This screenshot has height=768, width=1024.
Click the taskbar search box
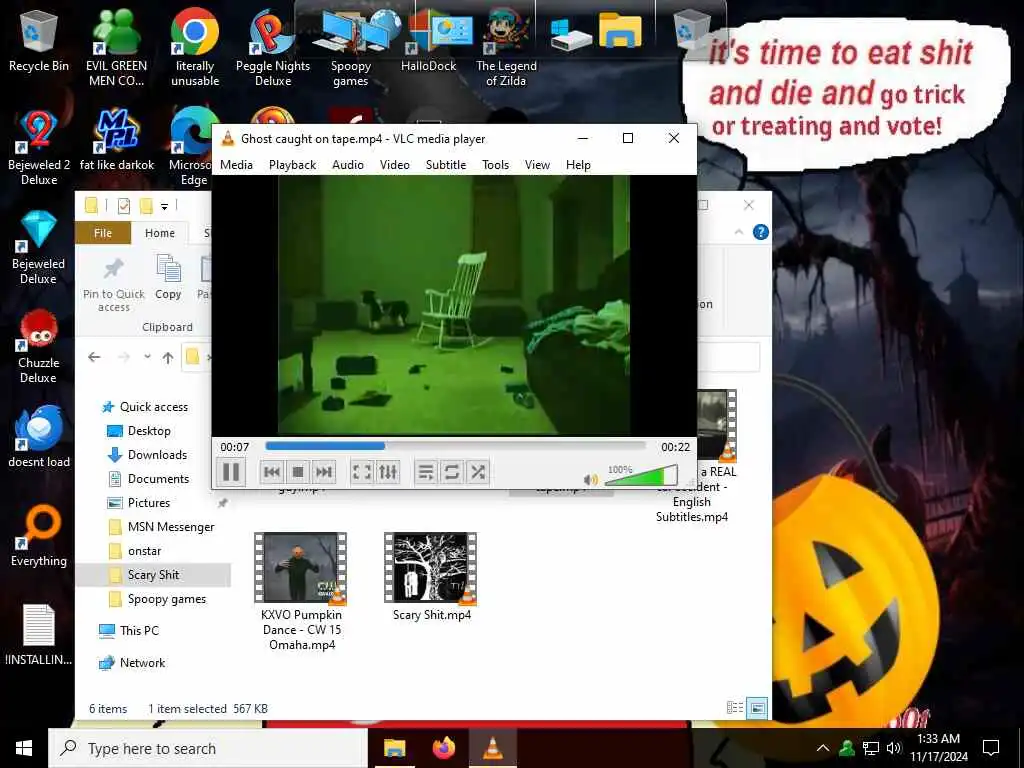pos(208,748)
